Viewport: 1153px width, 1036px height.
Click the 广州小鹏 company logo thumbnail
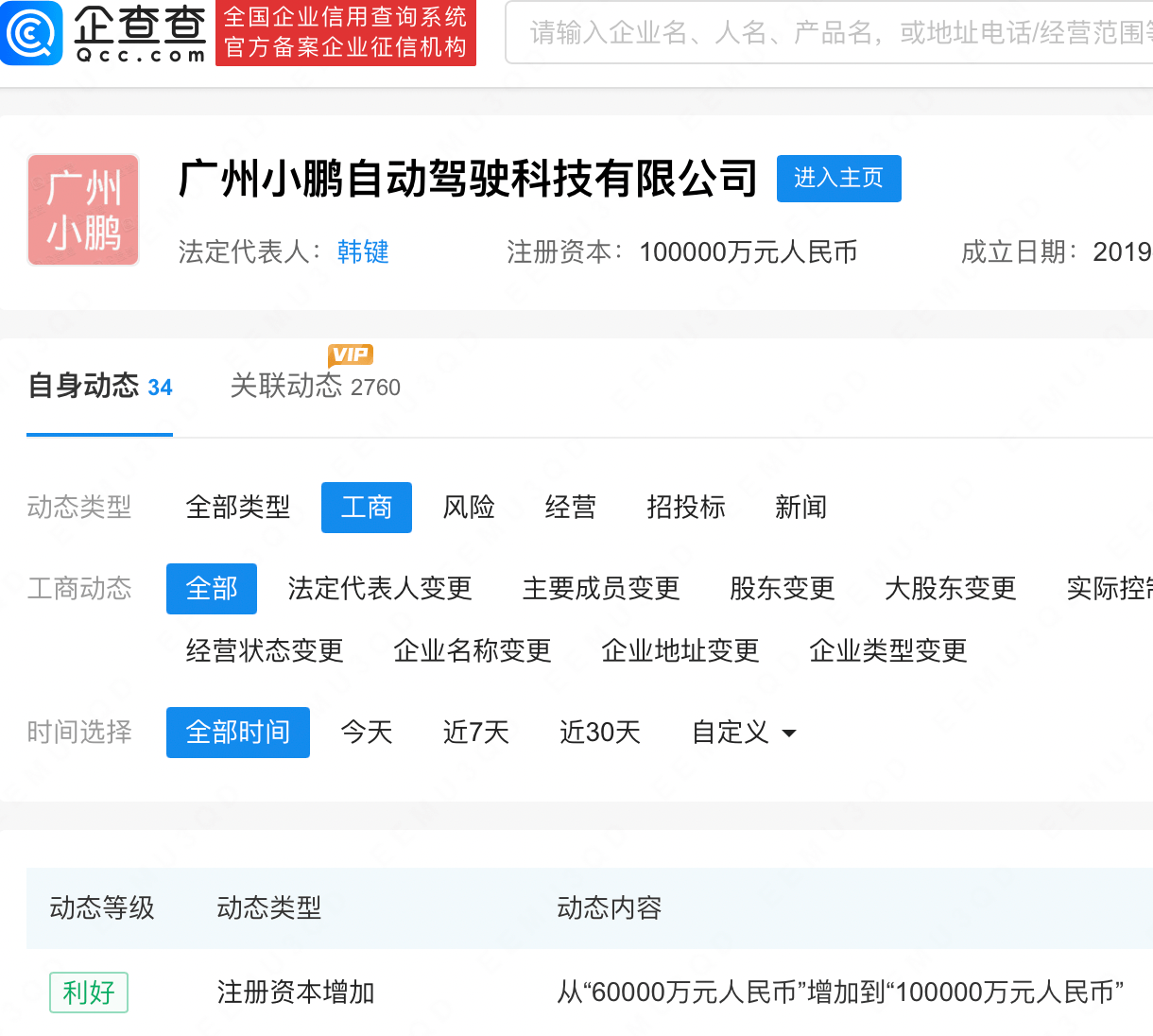[x=83, y=210]
